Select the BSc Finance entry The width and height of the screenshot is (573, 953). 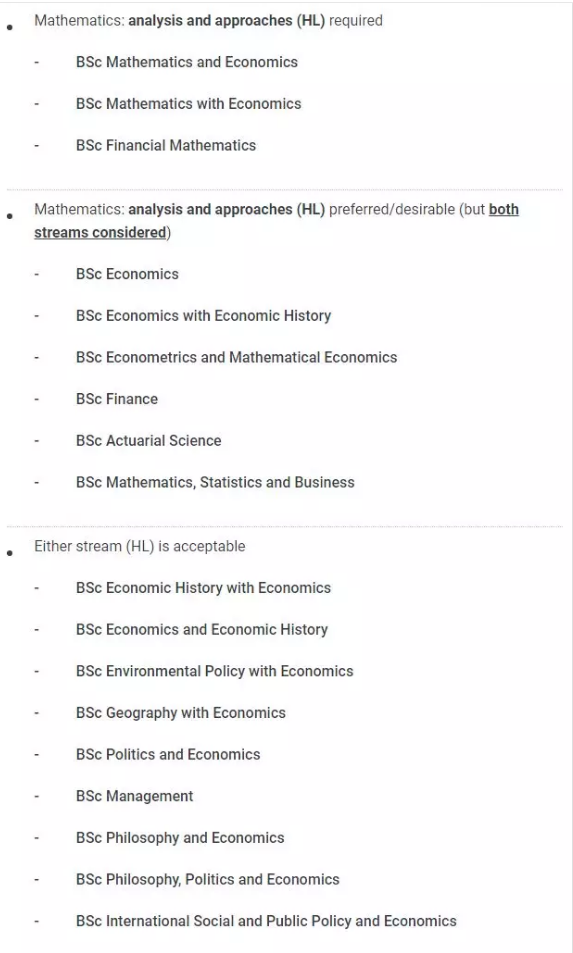(x=117, y=399)
